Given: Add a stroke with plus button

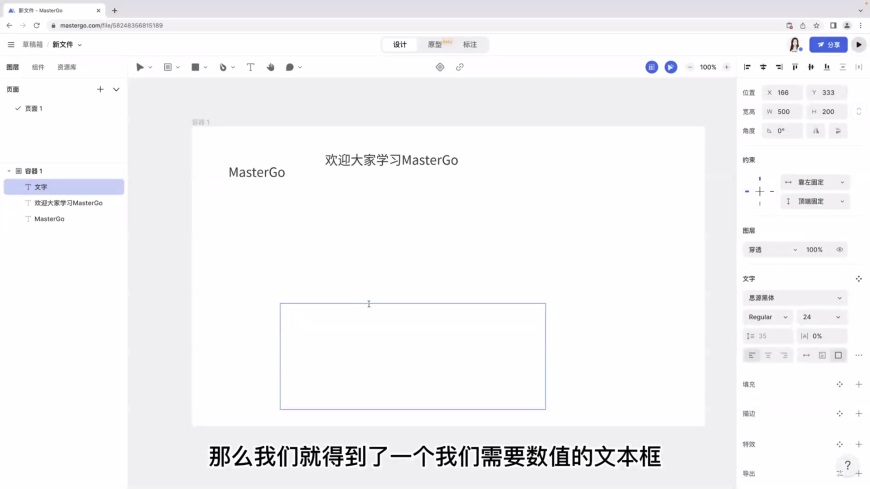Looking at the screenshot, I should pos(858,414).
